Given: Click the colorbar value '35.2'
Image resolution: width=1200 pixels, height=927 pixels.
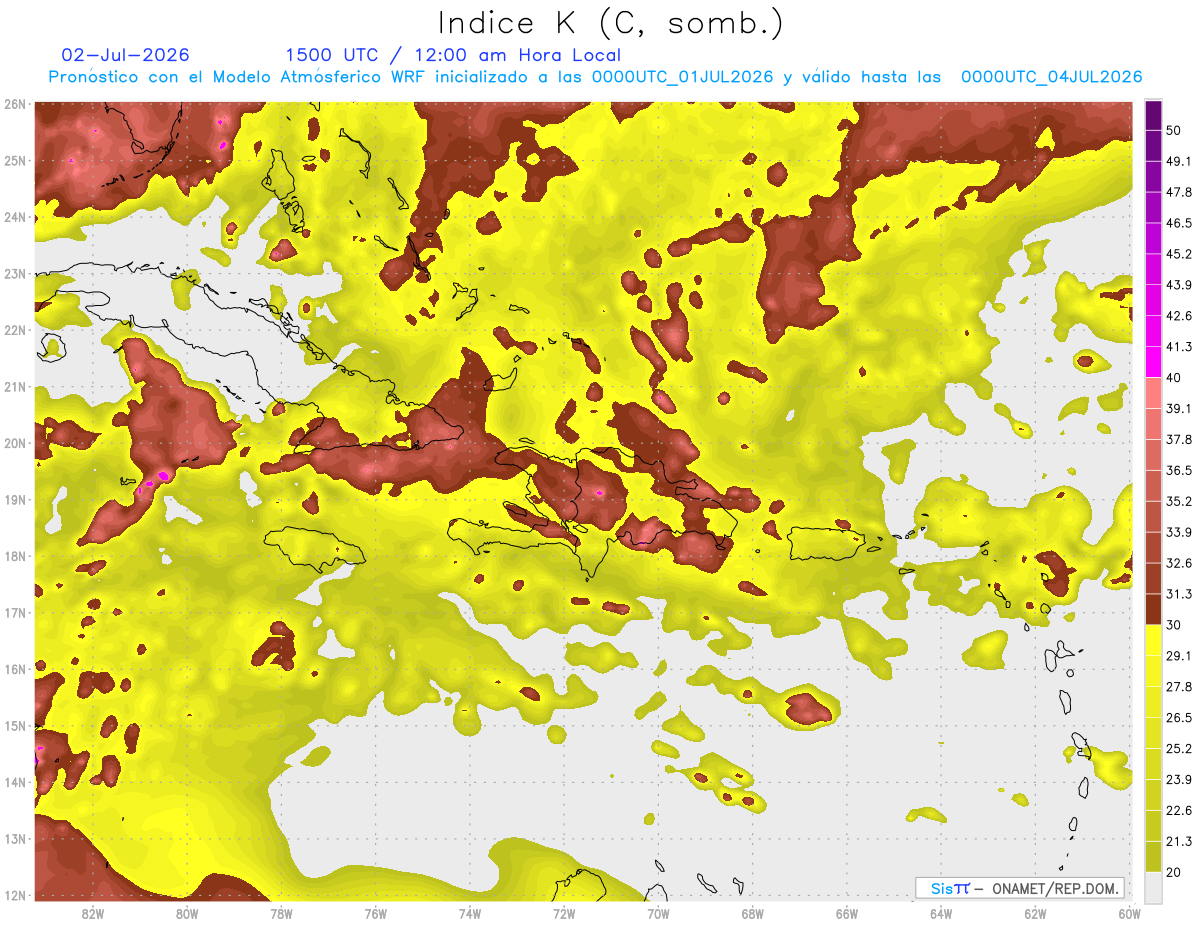Looking at the screenshot, I should pyautogui.click(x=1178, y=501).
